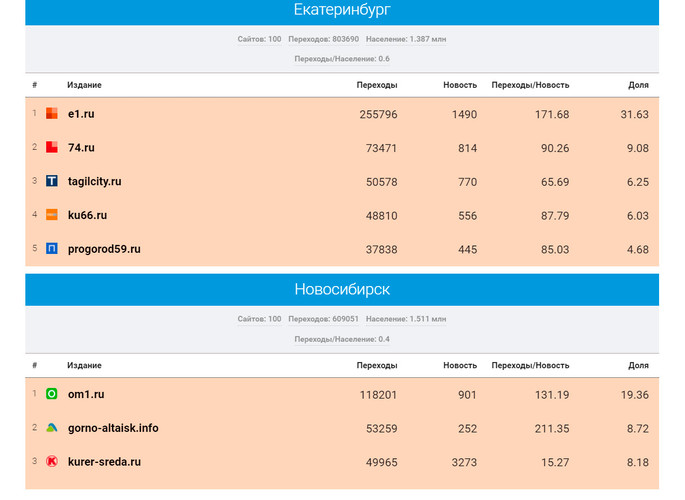Open the gorno-altaisk.info publication link
Image resolution: width=685 pixels, height=500 pixels.
[112, 428]
